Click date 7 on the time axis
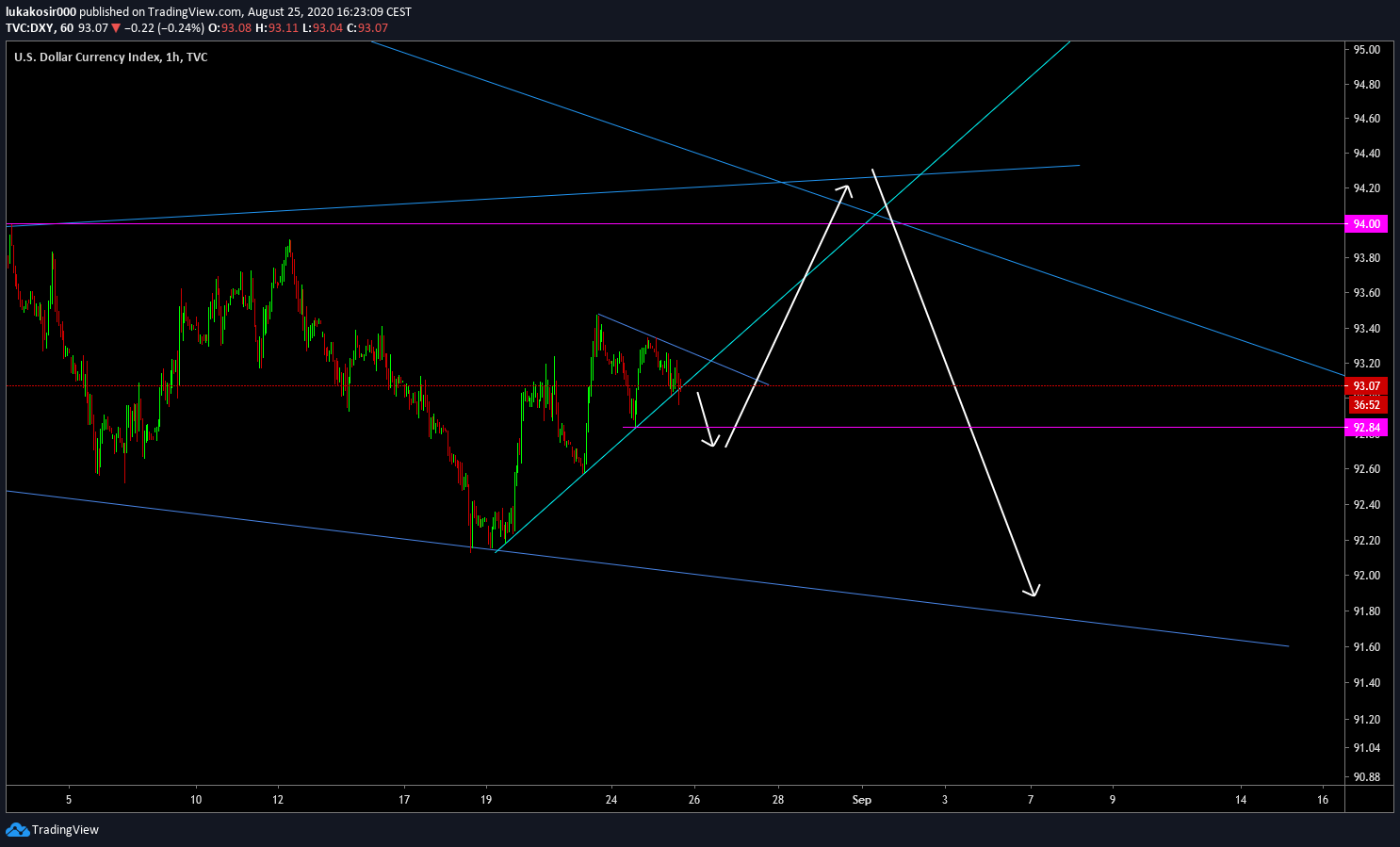The height and width of the screenshot is (847, 1400). [x=1031, y=800]
